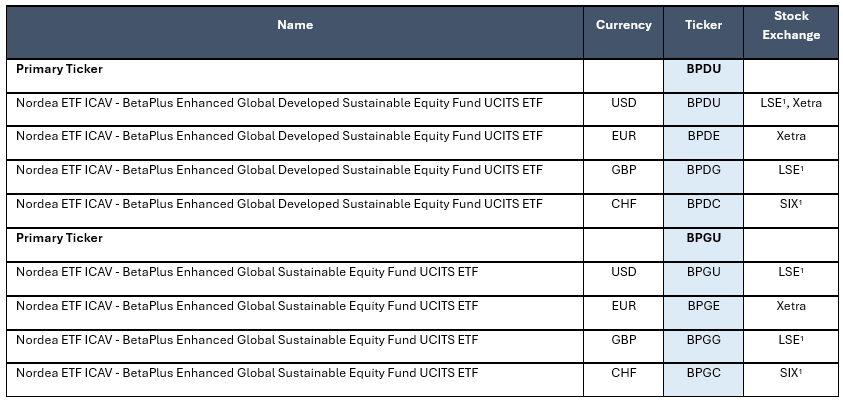Image resolution: width=843 pixels, height=405 pixels.
Task: Click the BPDE ticker cell
Action: [x=703, y=136]
